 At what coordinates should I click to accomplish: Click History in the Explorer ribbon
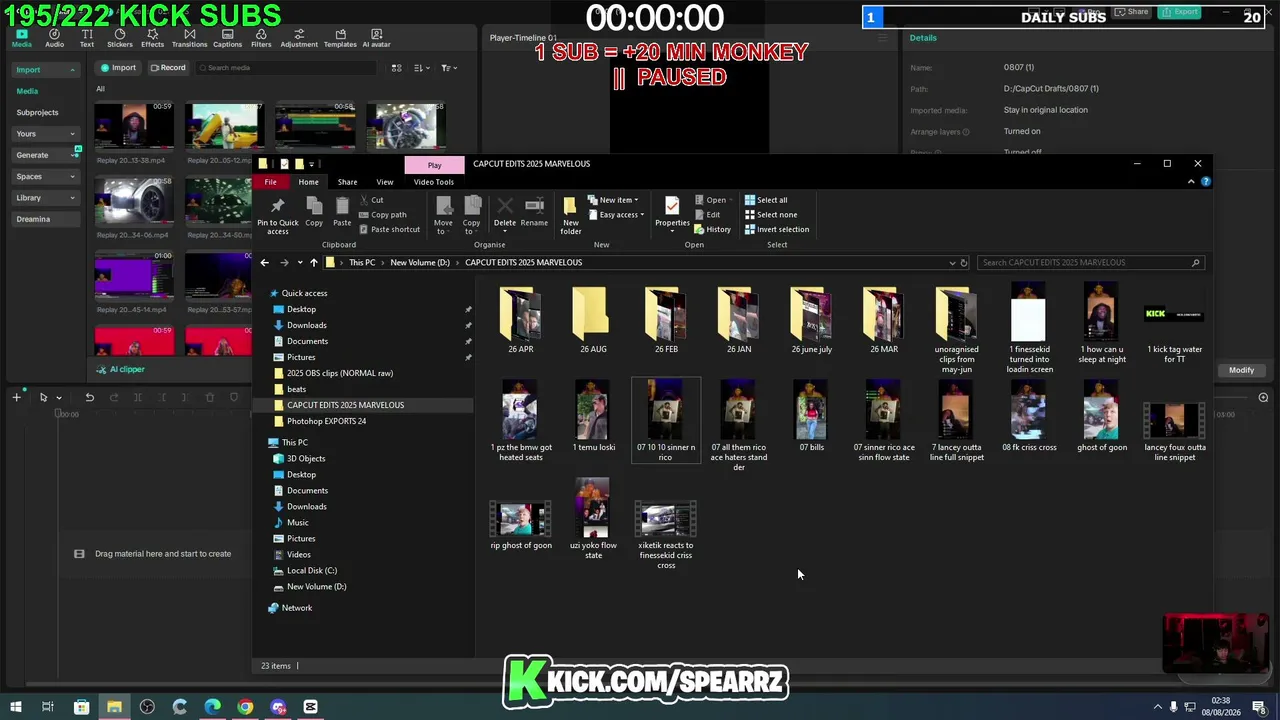(712, 230)
